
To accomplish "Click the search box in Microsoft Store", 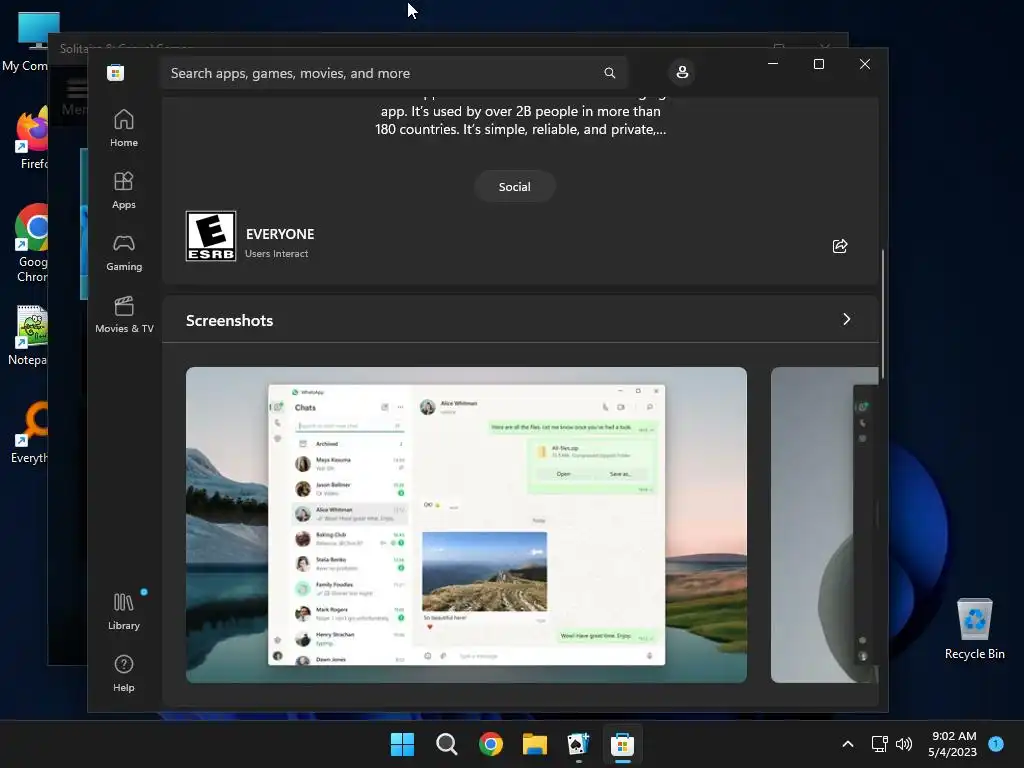I will click(394, 73).
